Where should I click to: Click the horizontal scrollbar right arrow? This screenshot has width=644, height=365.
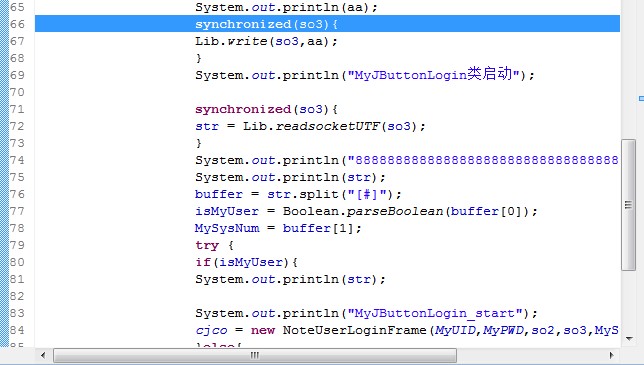612,355
